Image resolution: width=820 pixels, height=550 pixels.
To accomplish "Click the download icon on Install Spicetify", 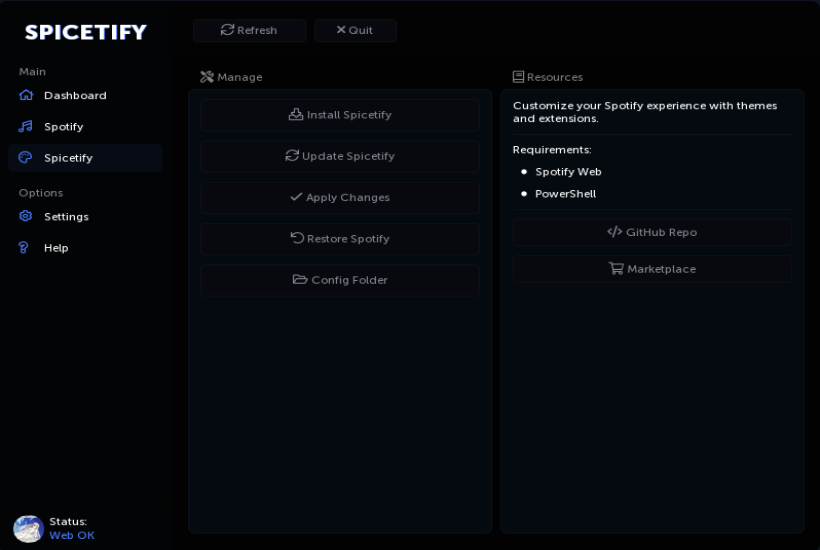I will (296, 114).
